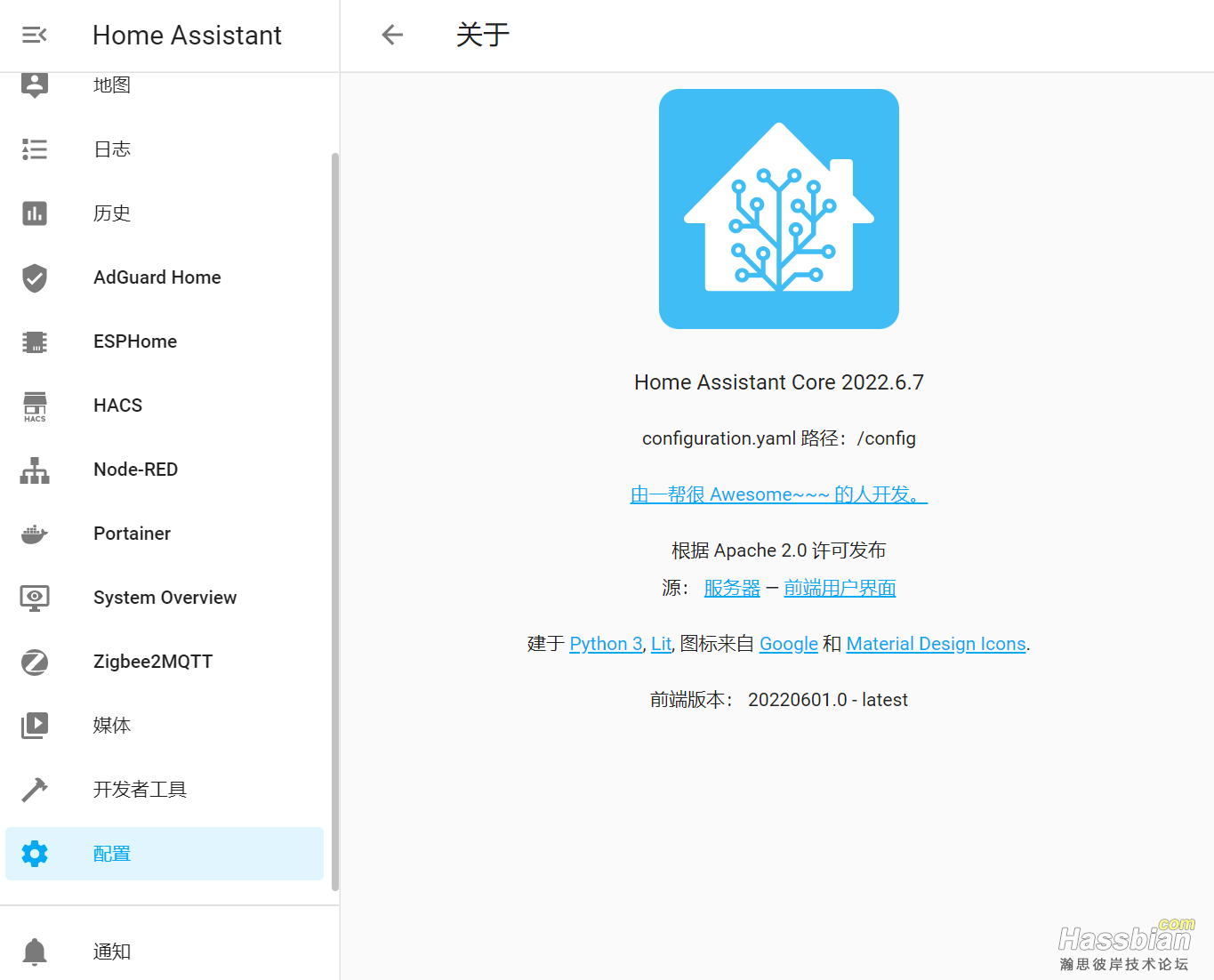
Task: Select the HACS icon in sidebar
Action: pyautogui.click(x=34, y=406)
